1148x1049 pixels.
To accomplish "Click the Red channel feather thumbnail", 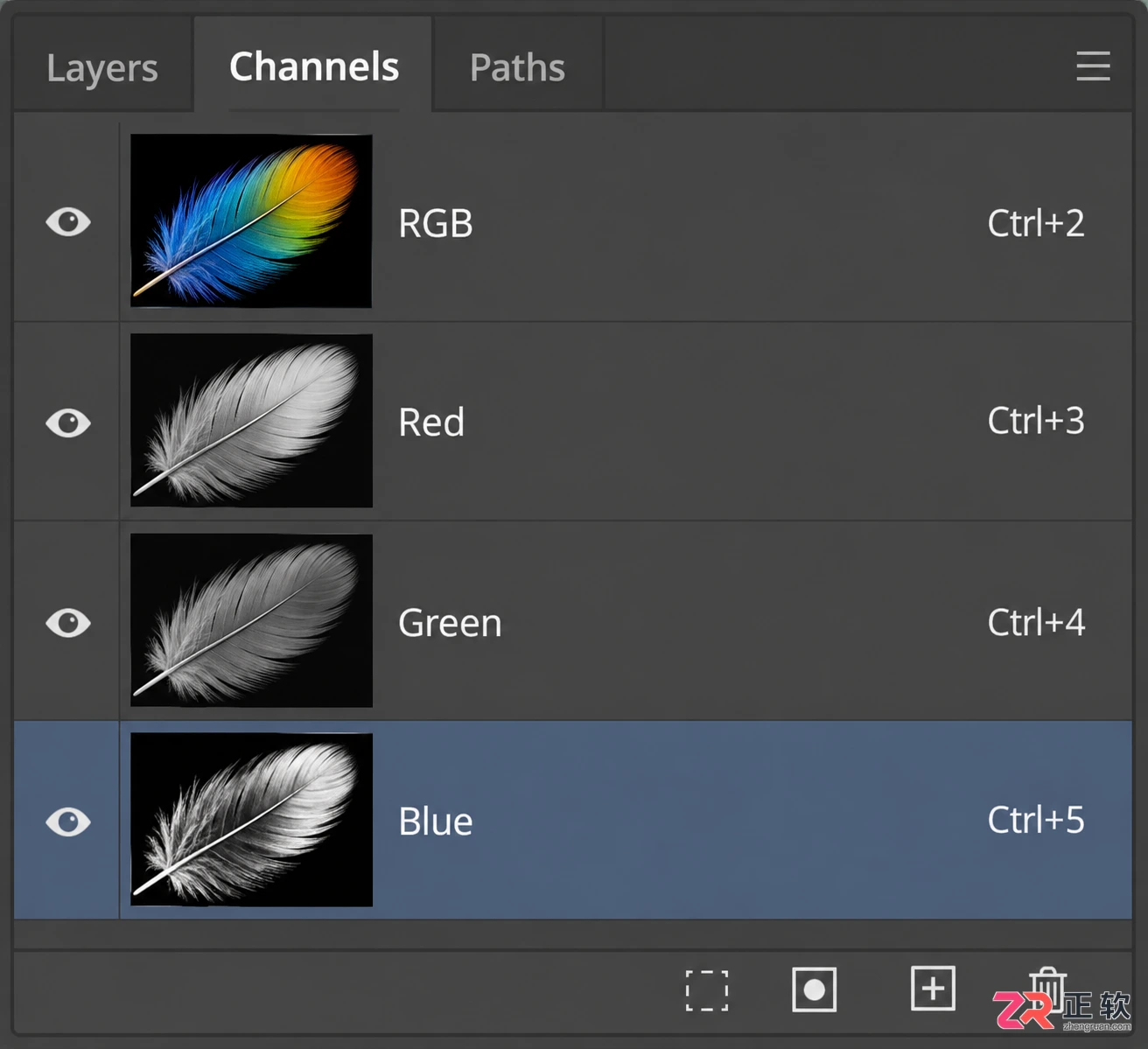I will point(251,421).
